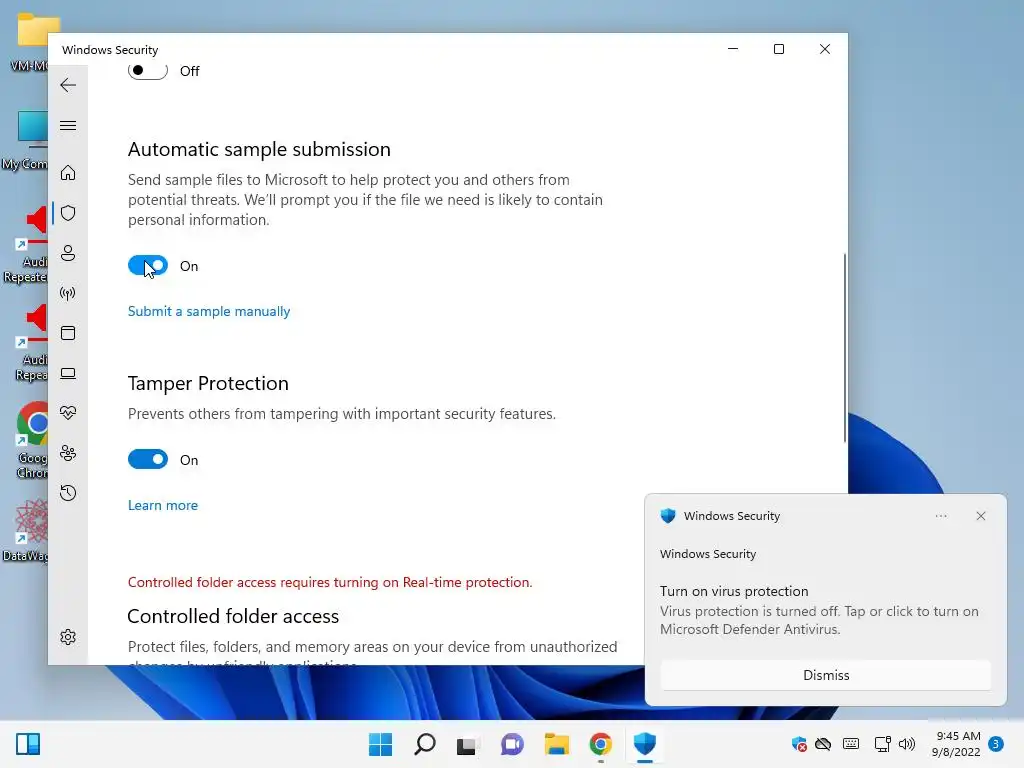Open the hamburger navigation menu
The image size is (1024, 768).
click(x=68, y=125)
